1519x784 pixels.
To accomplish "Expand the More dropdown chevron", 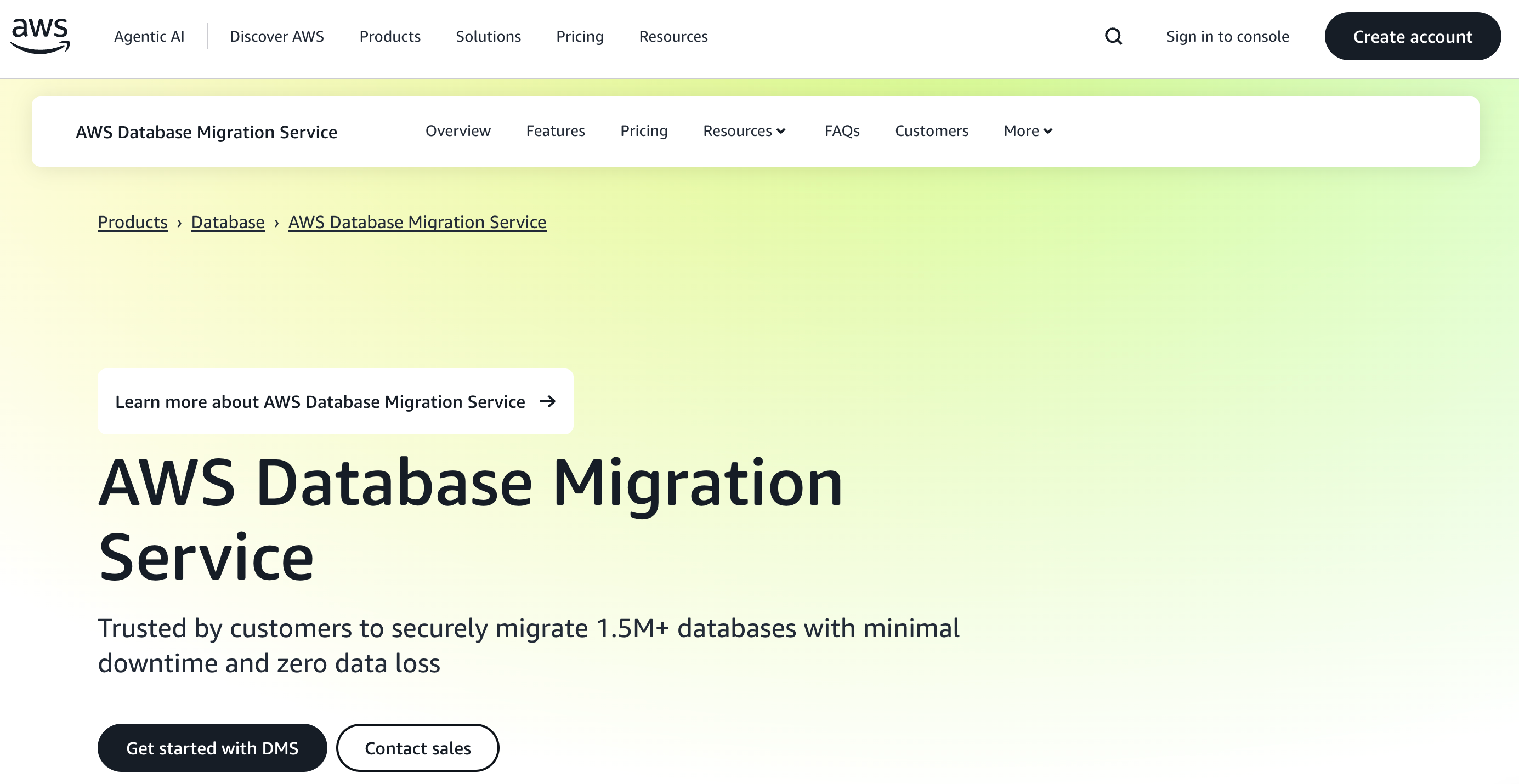I will (1048, 131).
